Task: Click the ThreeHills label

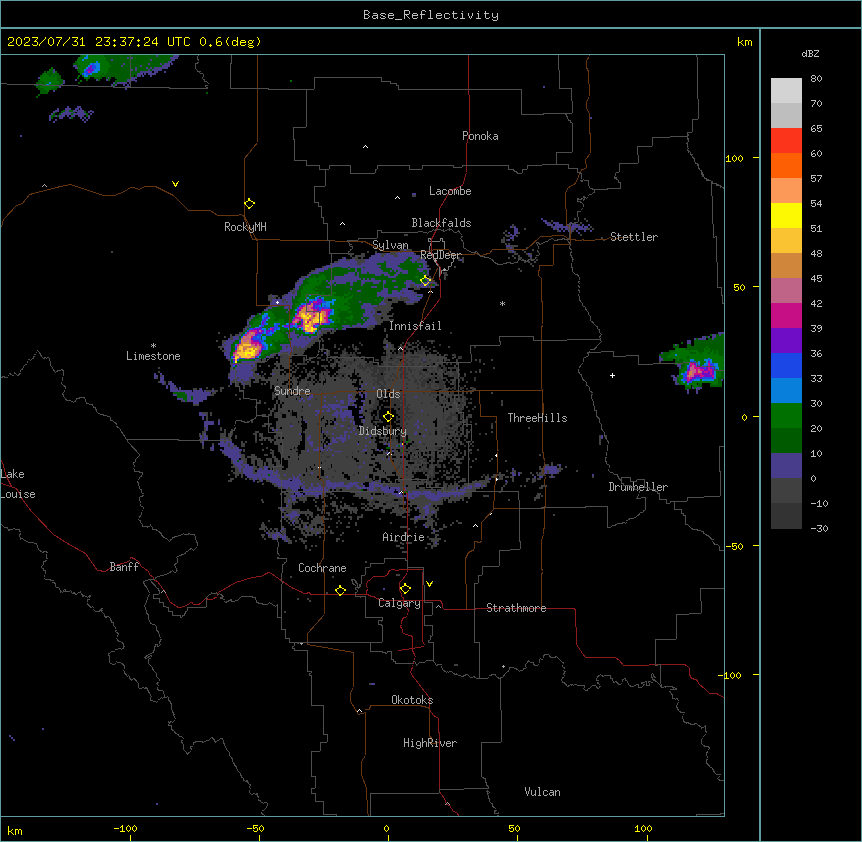Action: tap(538, 418)
